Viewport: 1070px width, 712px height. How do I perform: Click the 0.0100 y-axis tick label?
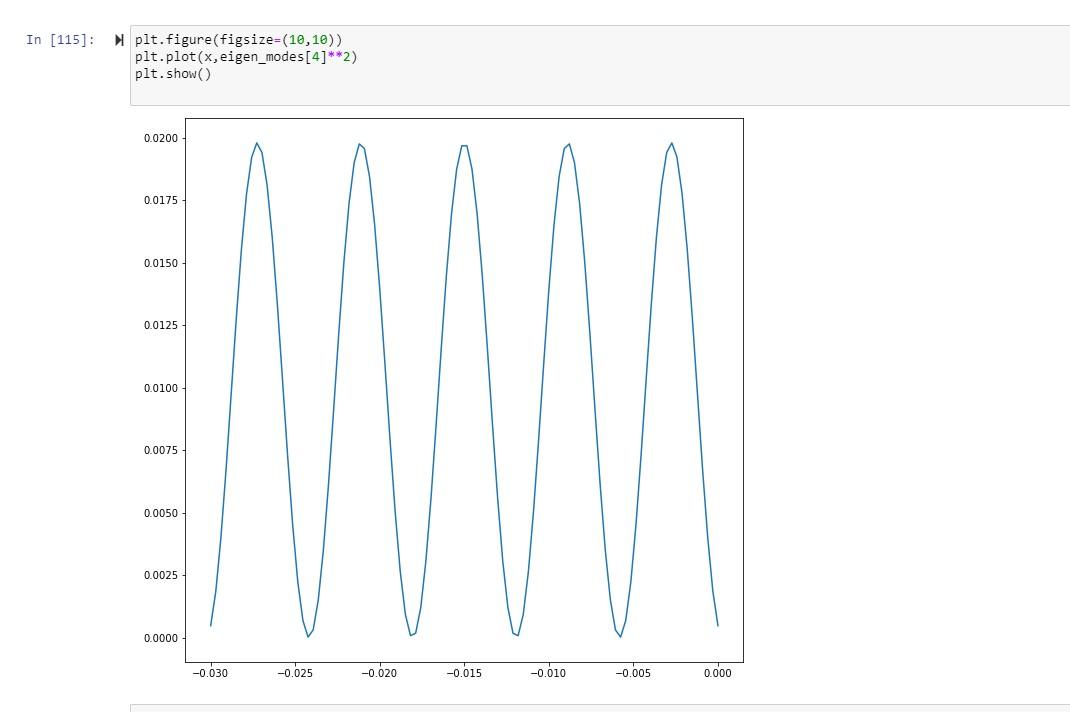(x=161, y=388)
